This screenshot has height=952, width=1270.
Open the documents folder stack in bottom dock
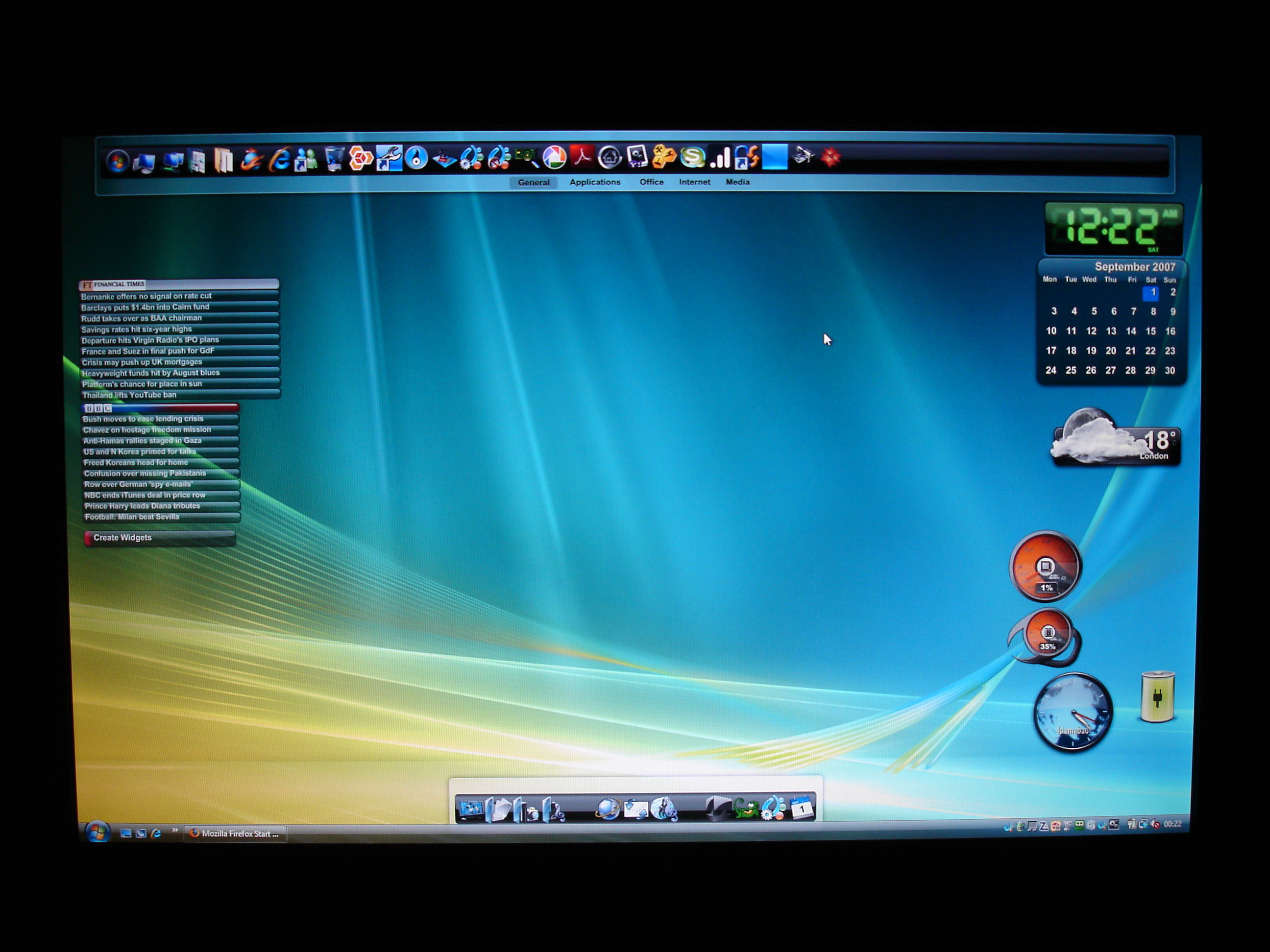tap(498, 809)
